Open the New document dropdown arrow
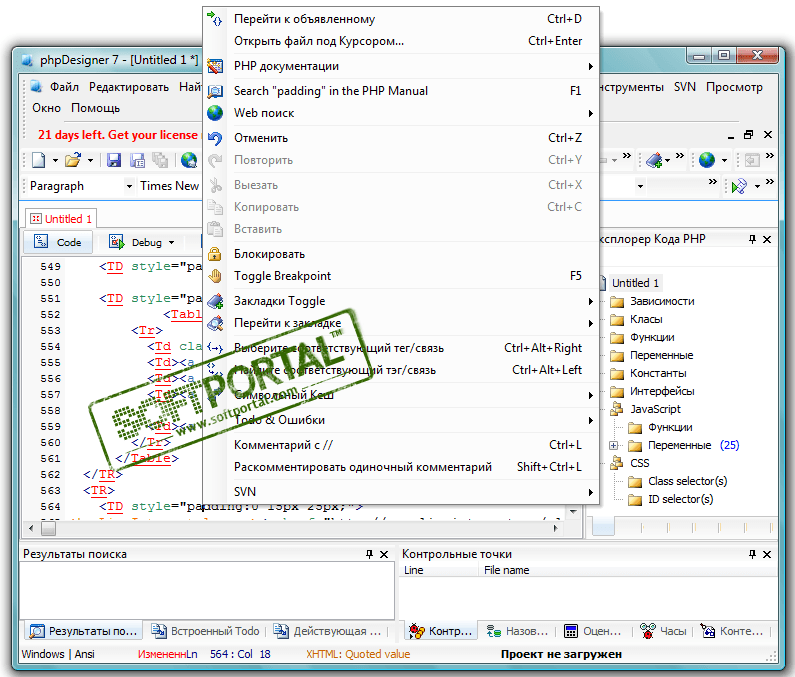 55,161
